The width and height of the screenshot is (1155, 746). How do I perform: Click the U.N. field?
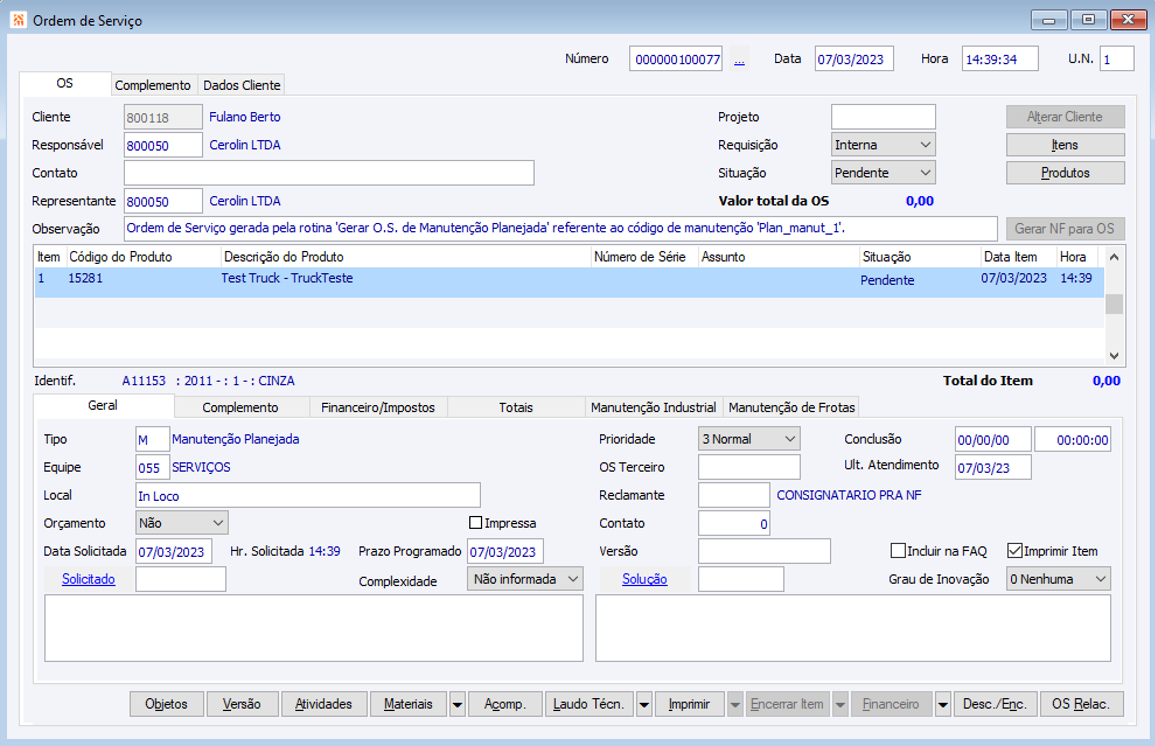click(x=1117, y=59)
